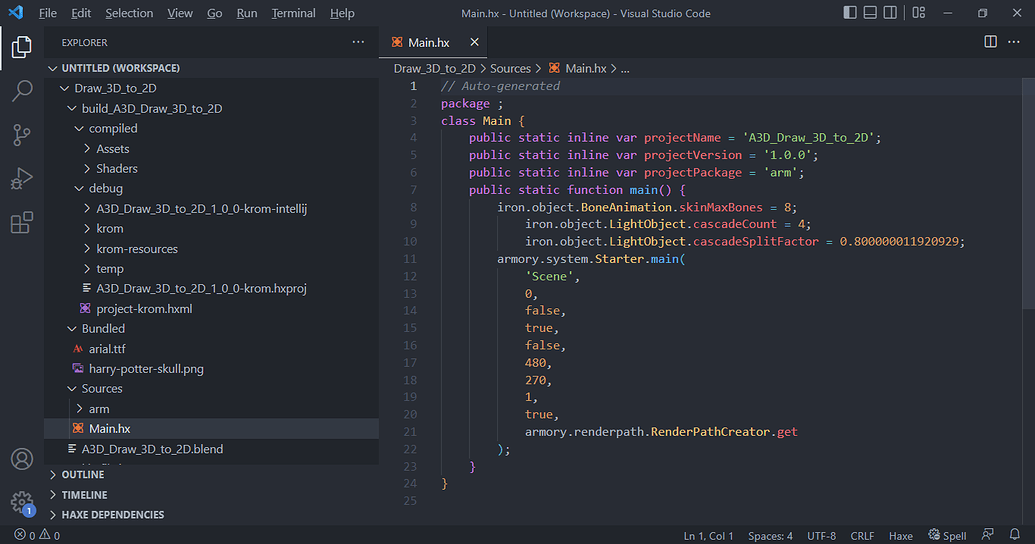Image resolution: width=1035 pixels, height=544 pixels.
Task: Click the feedback icon in status bar
Action: (x=987, y=535)
